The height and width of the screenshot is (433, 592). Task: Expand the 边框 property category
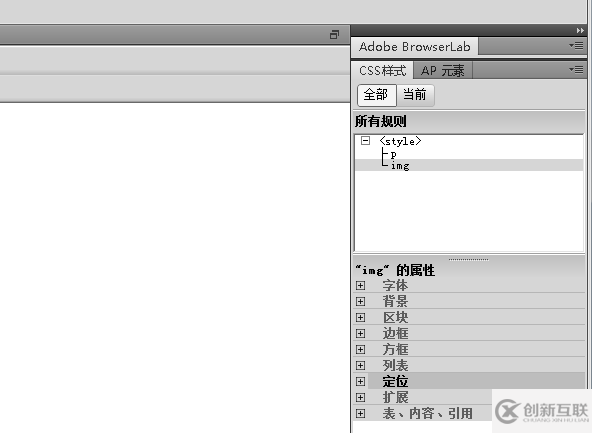[360, 333]
